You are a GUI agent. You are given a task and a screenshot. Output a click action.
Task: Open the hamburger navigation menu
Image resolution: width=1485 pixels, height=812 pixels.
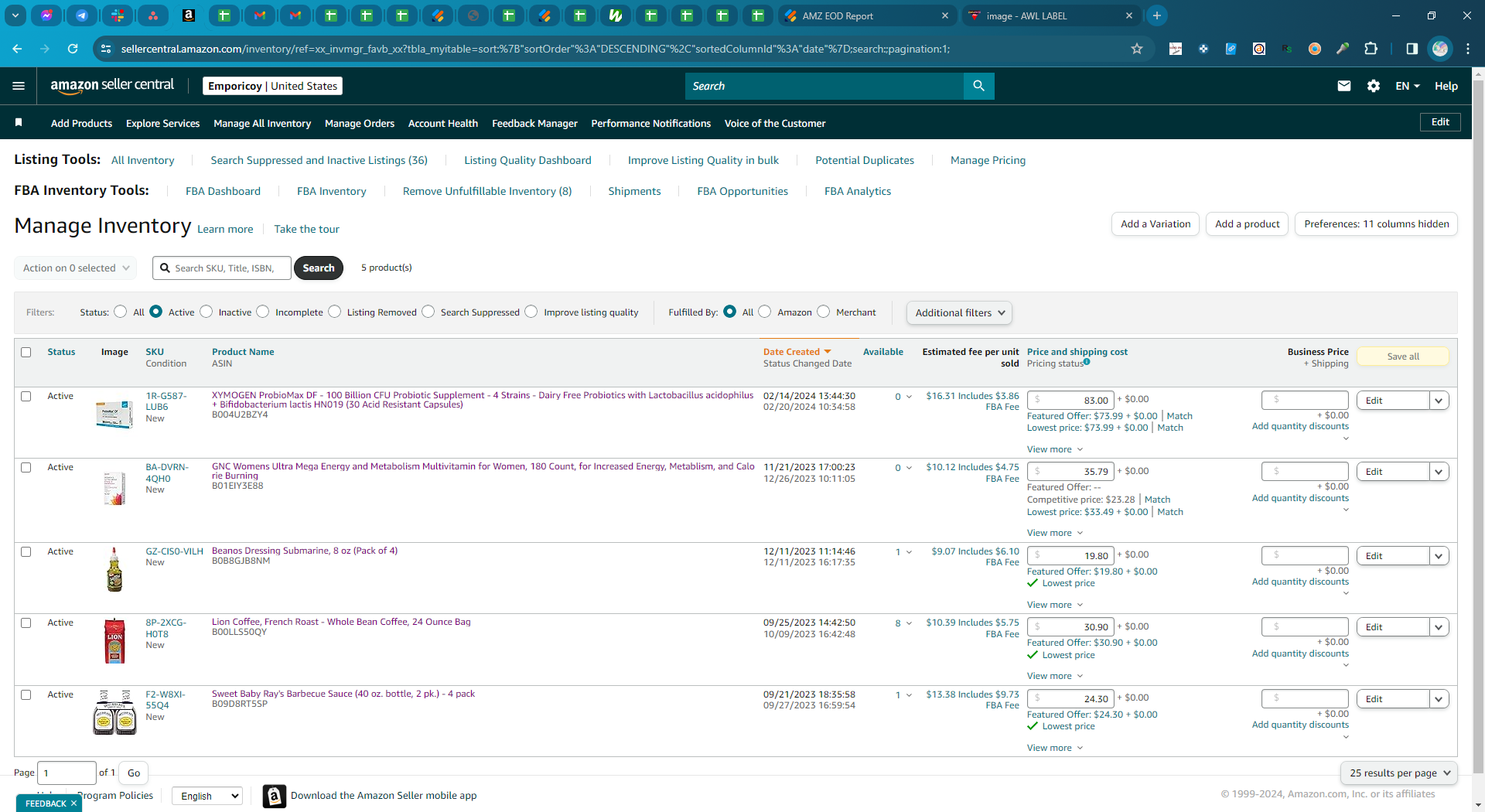click(x=19, y=86)
